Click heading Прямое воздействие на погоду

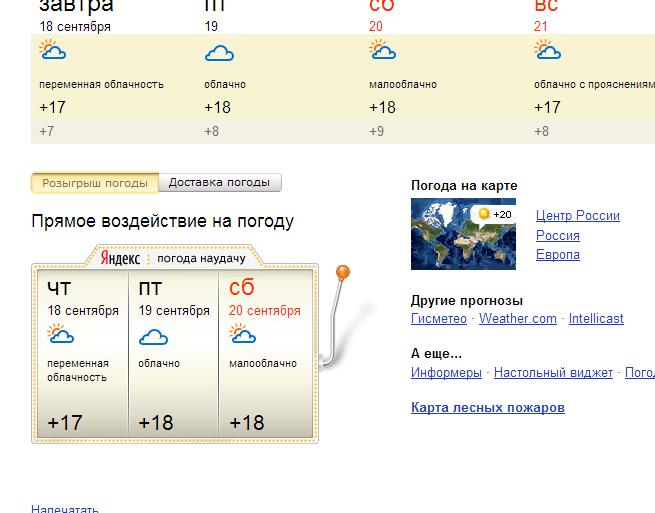162,221
